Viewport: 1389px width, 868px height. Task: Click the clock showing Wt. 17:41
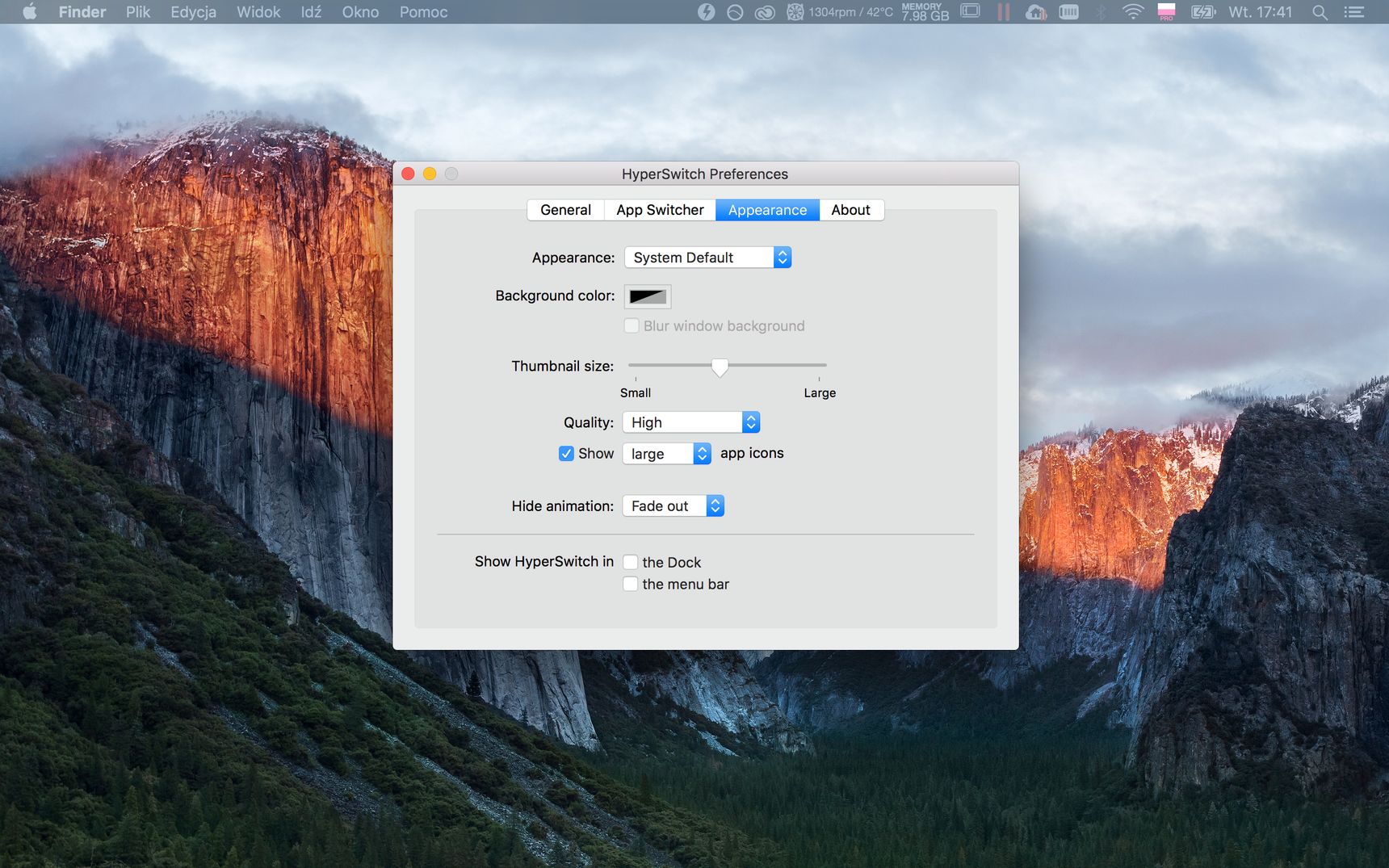pos(1260,12)
